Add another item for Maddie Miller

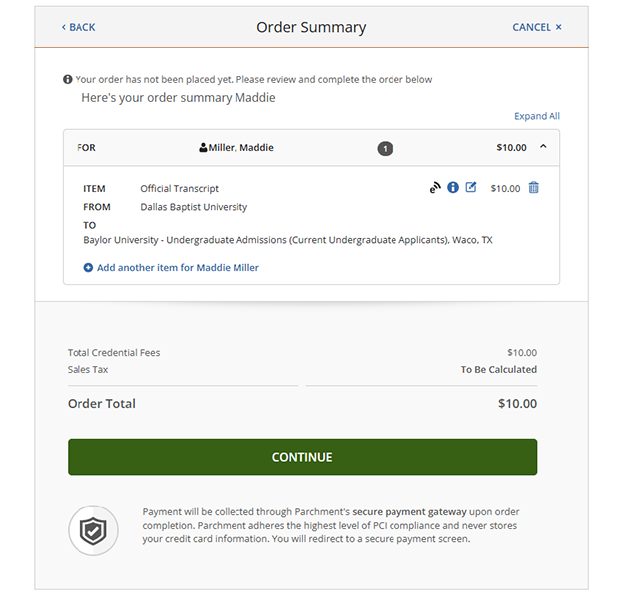coord(177,268)
